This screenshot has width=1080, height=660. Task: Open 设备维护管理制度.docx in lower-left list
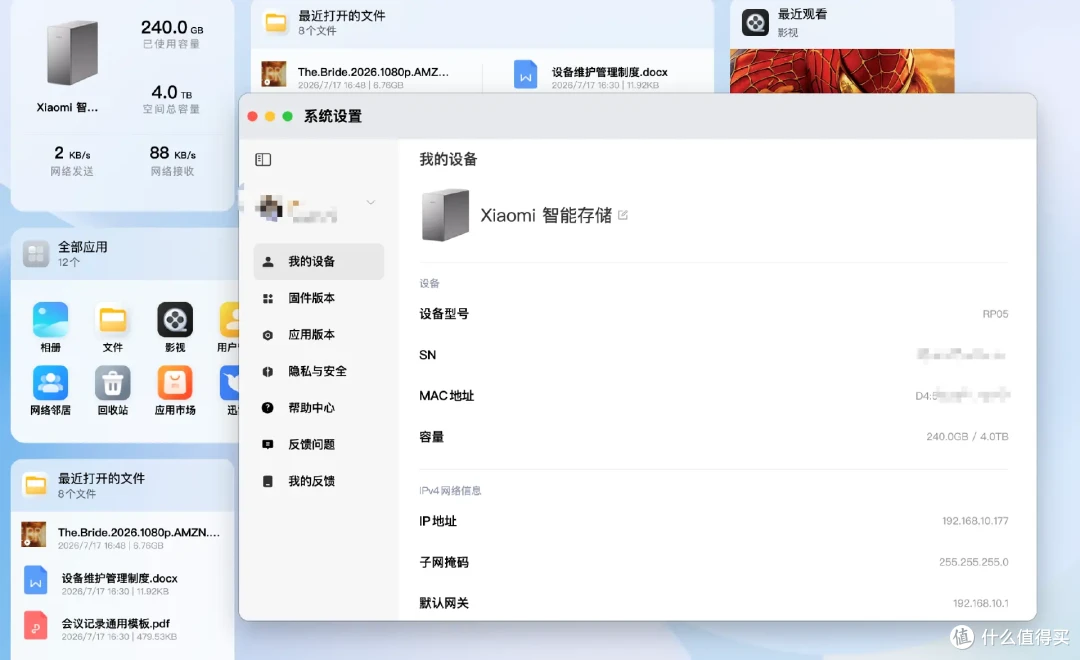[x=119, y=578]
